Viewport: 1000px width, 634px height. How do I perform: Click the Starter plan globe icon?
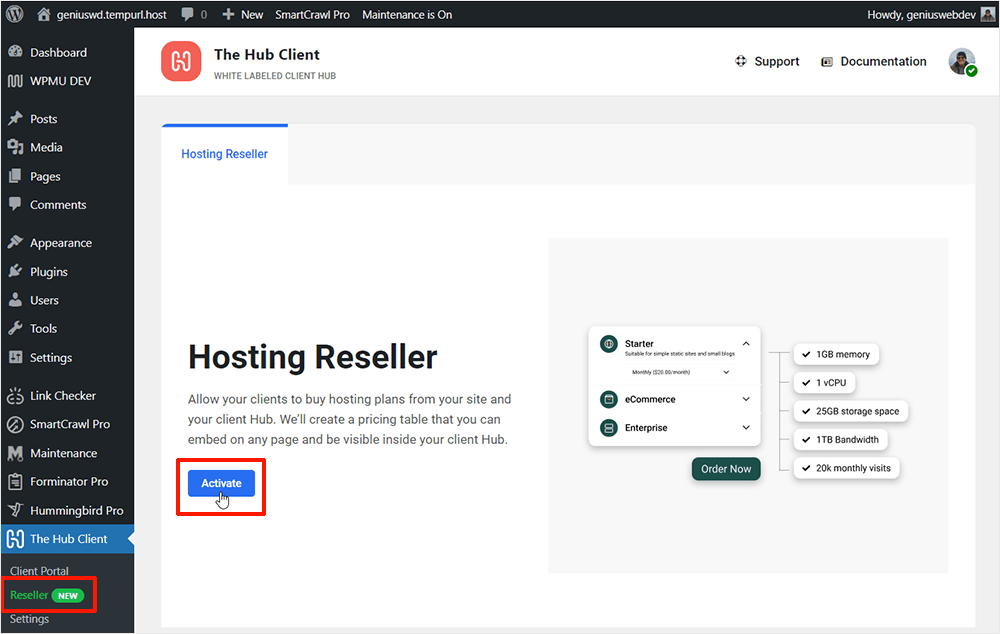[609, 344]
